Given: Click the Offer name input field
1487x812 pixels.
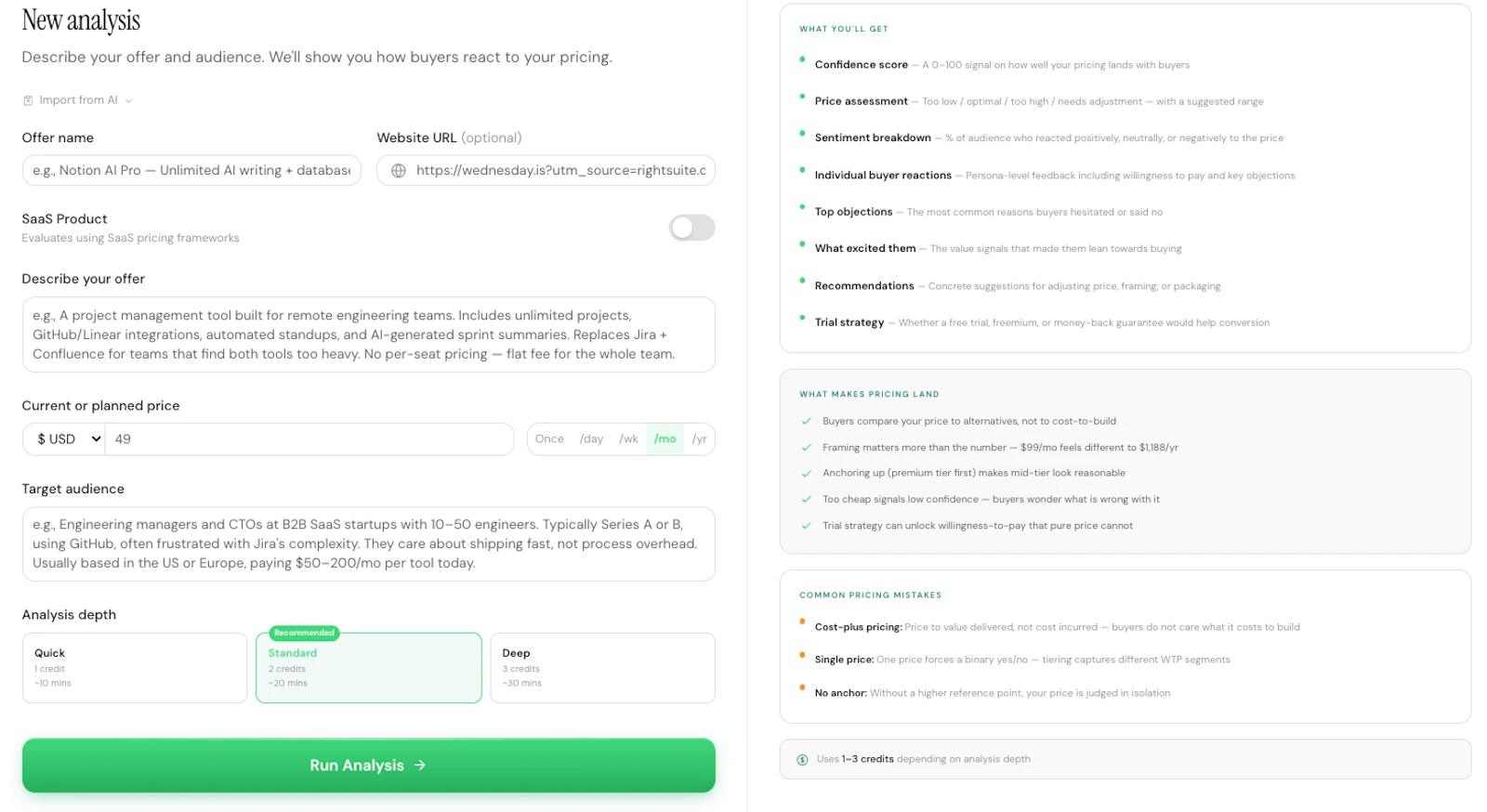Looking at the screenshot, I should click(191, 170).
